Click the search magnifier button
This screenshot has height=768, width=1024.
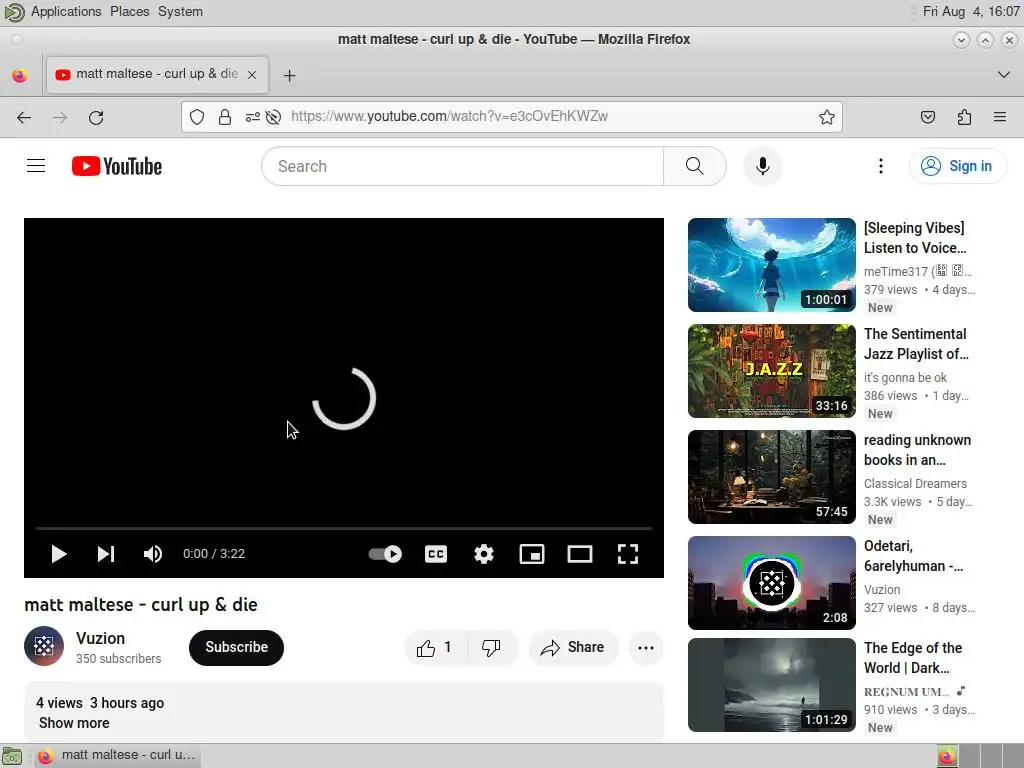[x=695, y=166]
